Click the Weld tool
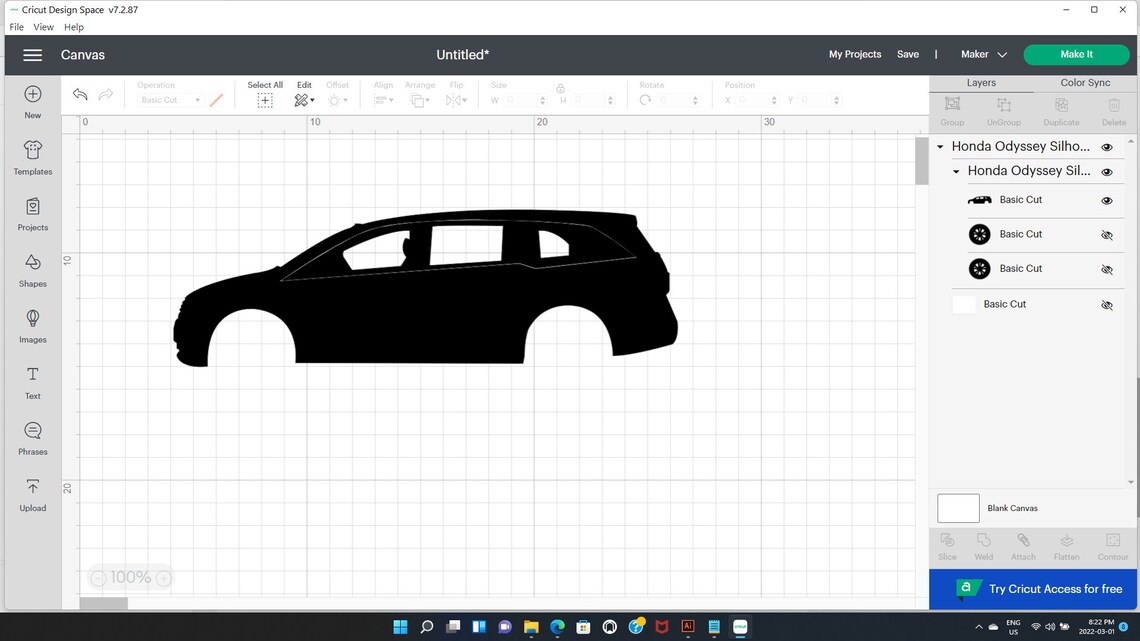The image size is (1140, 641). coord(983,545)
